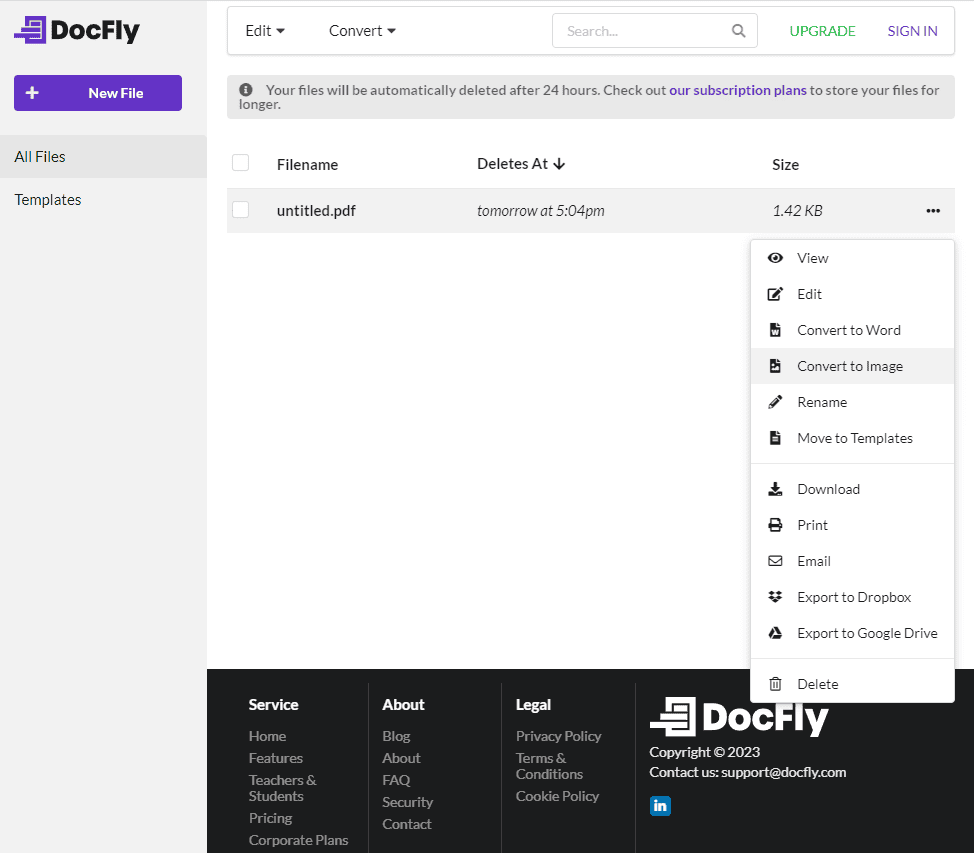Click the 1.42 KB size value
This screenshot has width=974, height=853.
point(798,211)
